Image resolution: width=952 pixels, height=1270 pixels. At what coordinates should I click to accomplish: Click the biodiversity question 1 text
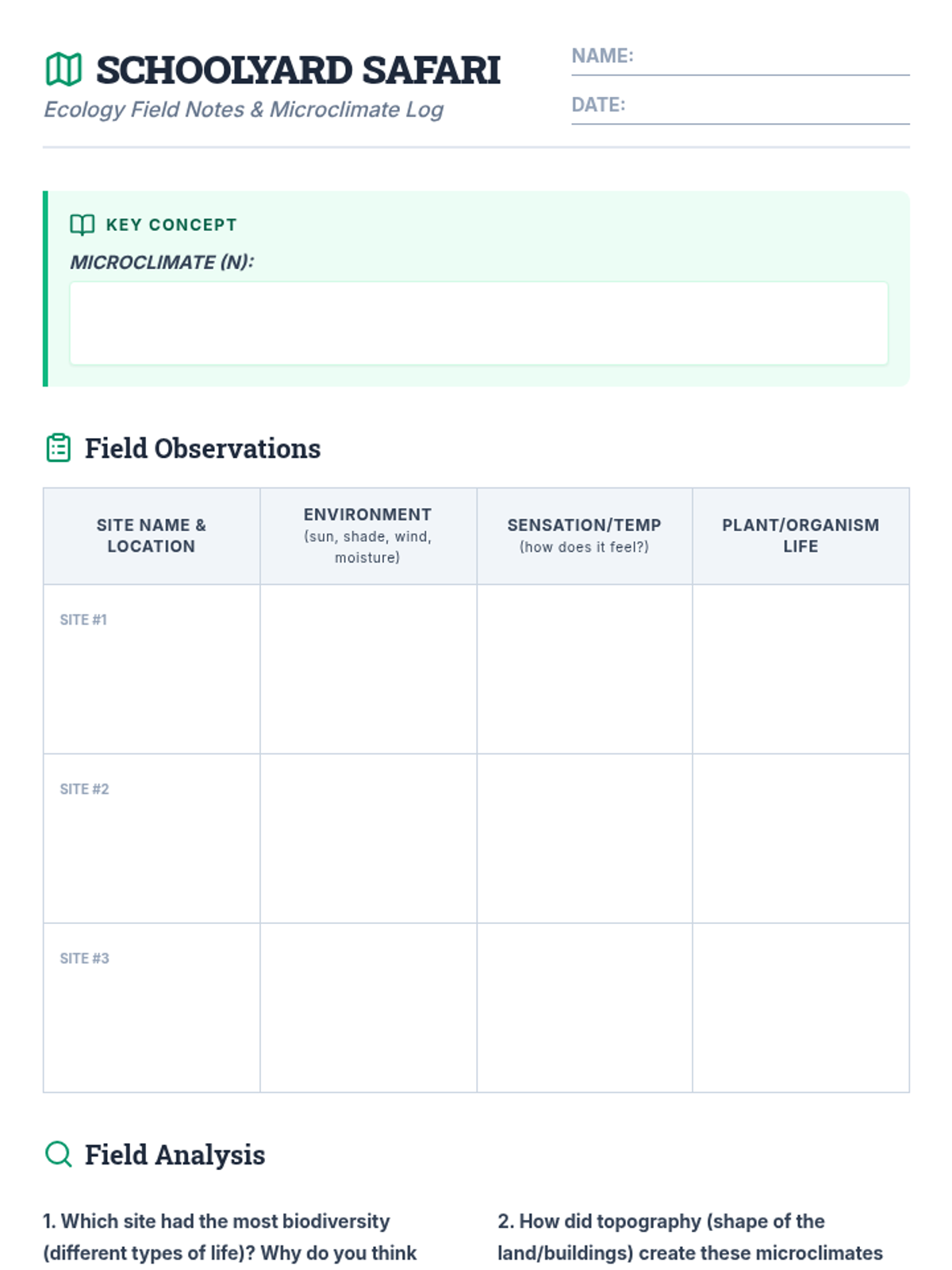(230, 1237)
